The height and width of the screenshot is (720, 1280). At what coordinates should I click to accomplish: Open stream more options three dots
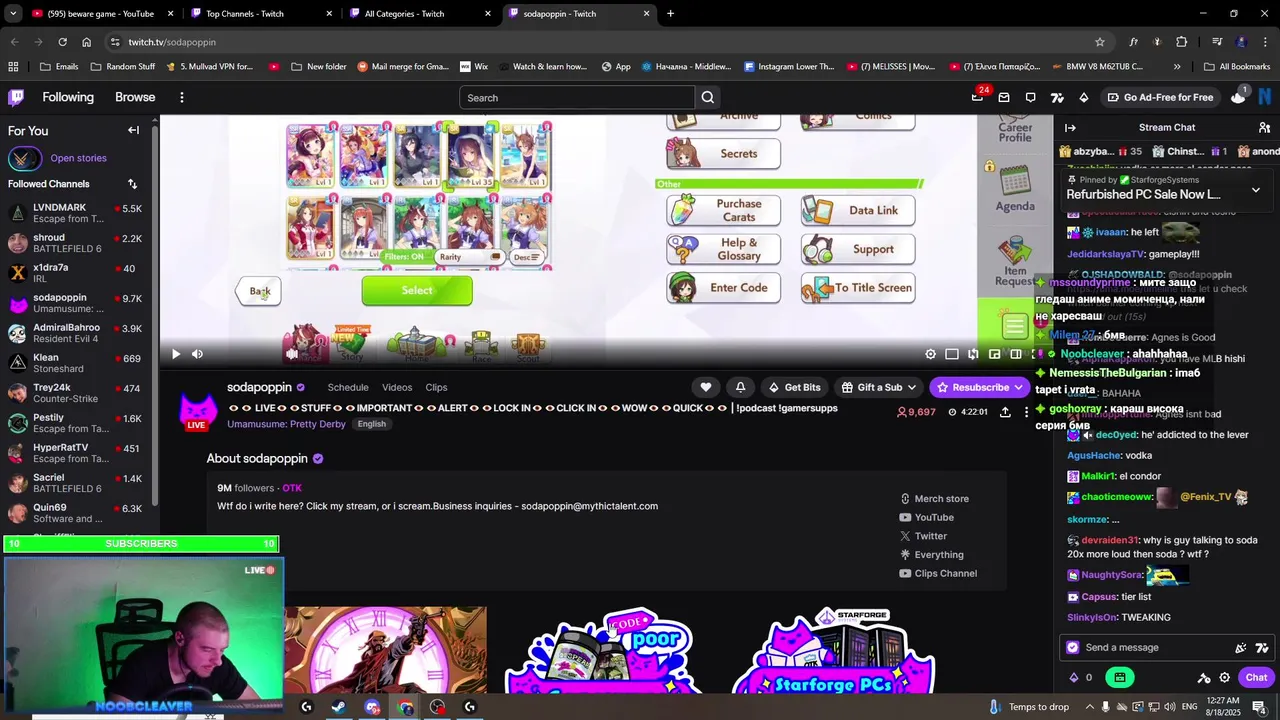(x=1026, y=412)
